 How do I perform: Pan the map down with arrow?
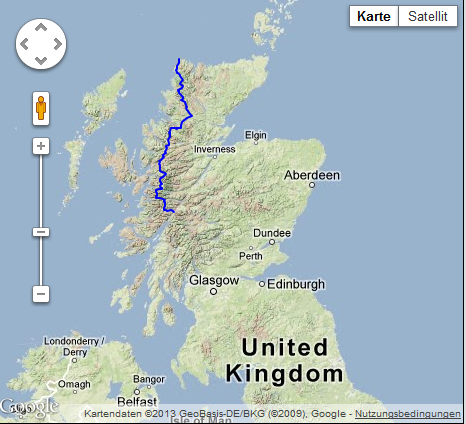(41, 60)
